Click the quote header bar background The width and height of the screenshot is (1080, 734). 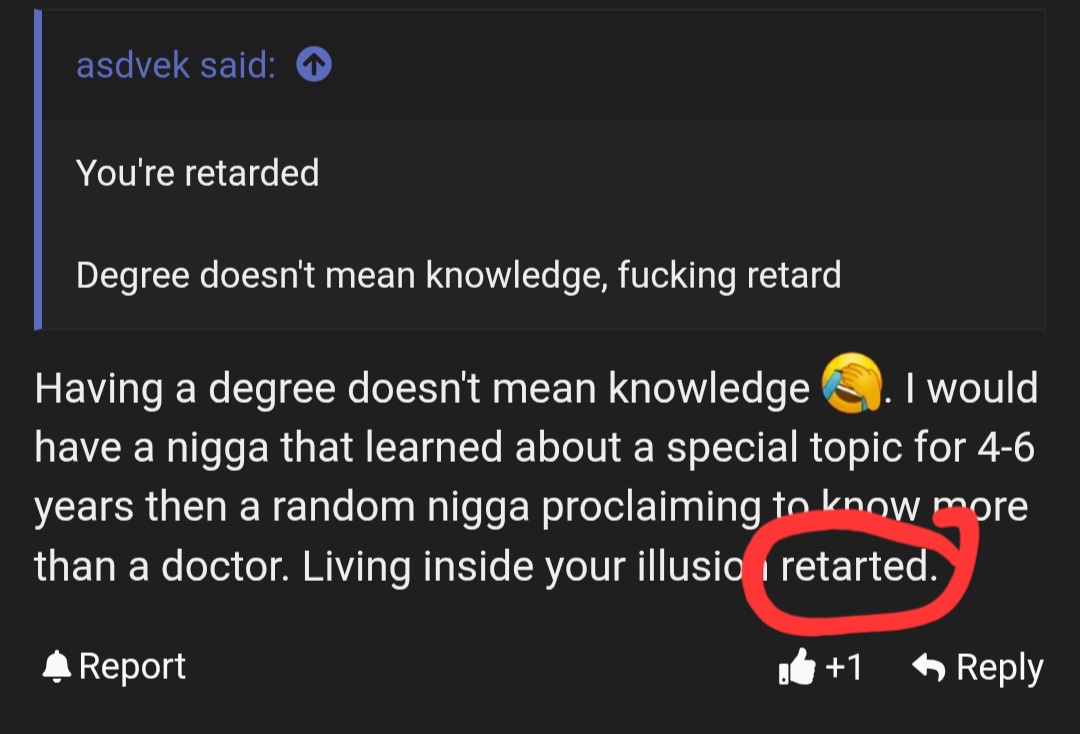[x=543, y=65]
